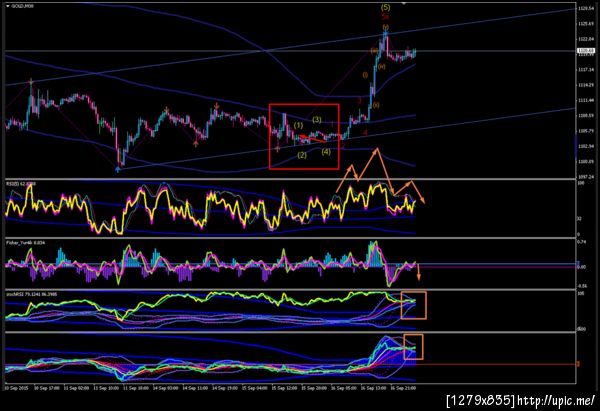Select the yellow (3) wave label
Screen dimensions: 600x411
tap(317, 120)
